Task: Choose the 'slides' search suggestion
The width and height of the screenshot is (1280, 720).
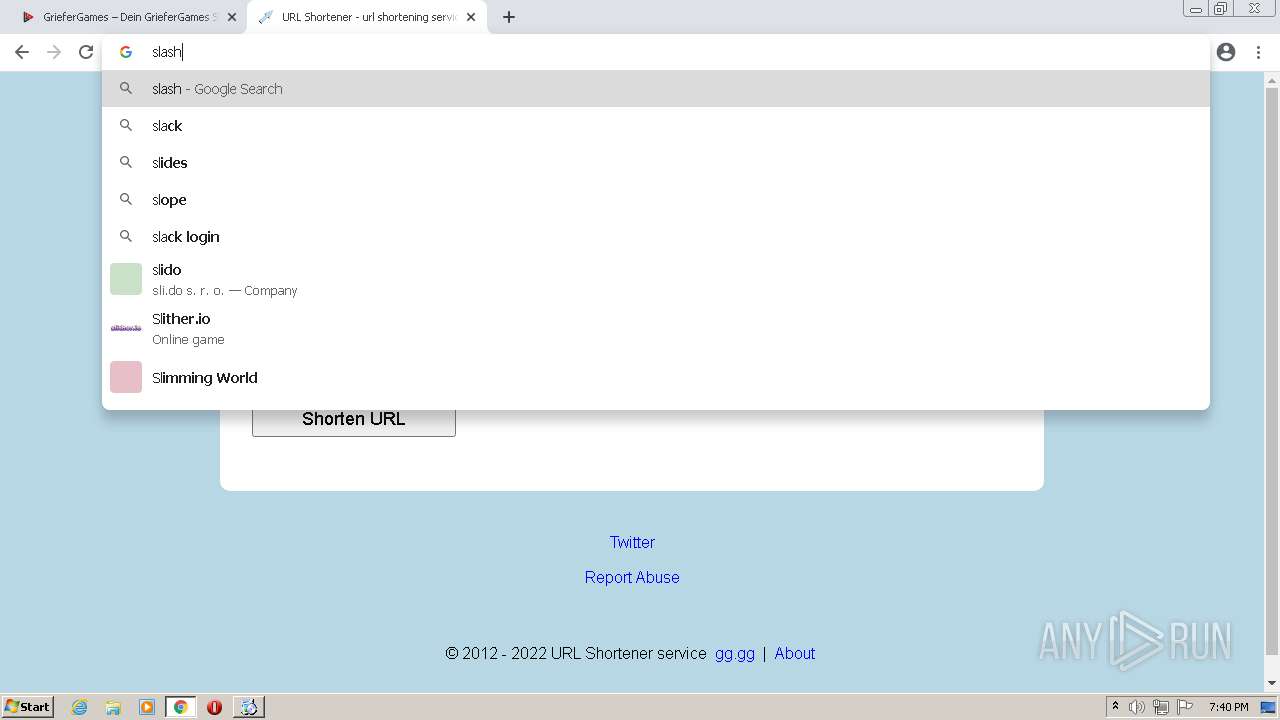Action: pyautogui.click(x=656, y=163)
